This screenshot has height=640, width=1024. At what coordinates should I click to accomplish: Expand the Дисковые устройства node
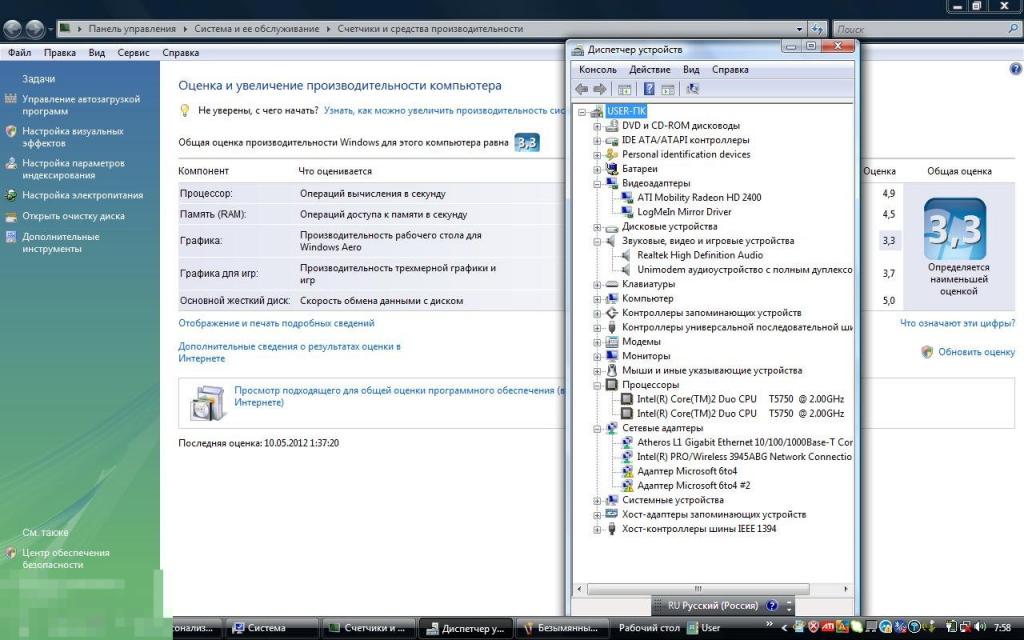click(597, 227)
